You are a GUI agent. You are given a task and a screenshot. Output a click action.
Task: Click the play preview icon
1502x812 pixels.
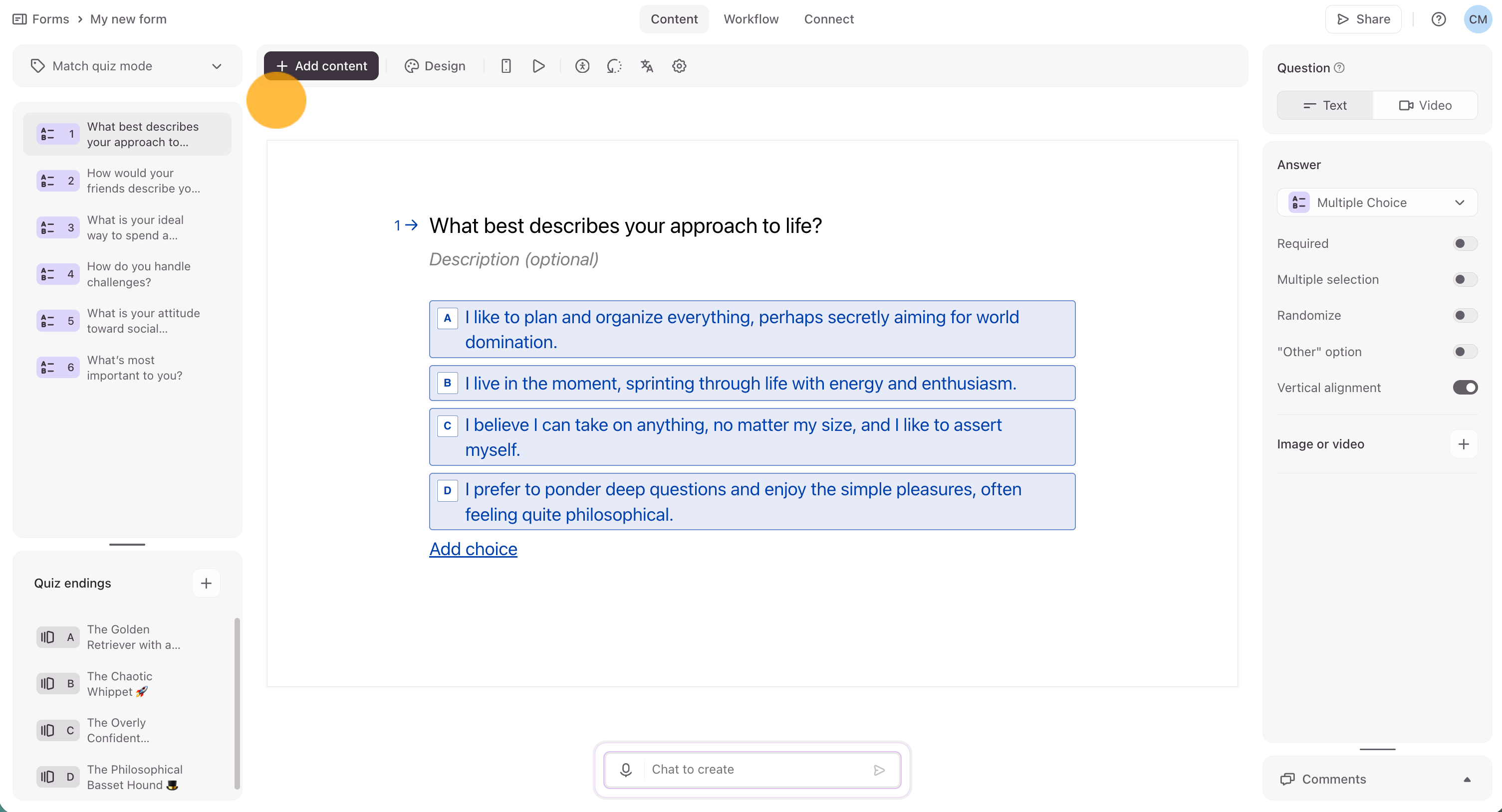pos(538,66)
